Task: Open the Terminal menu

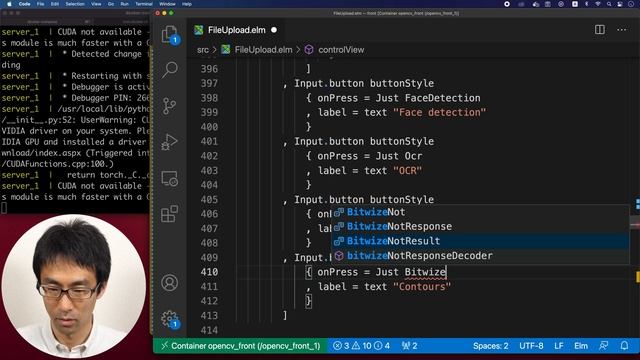Action: click(x=144, y=4)
